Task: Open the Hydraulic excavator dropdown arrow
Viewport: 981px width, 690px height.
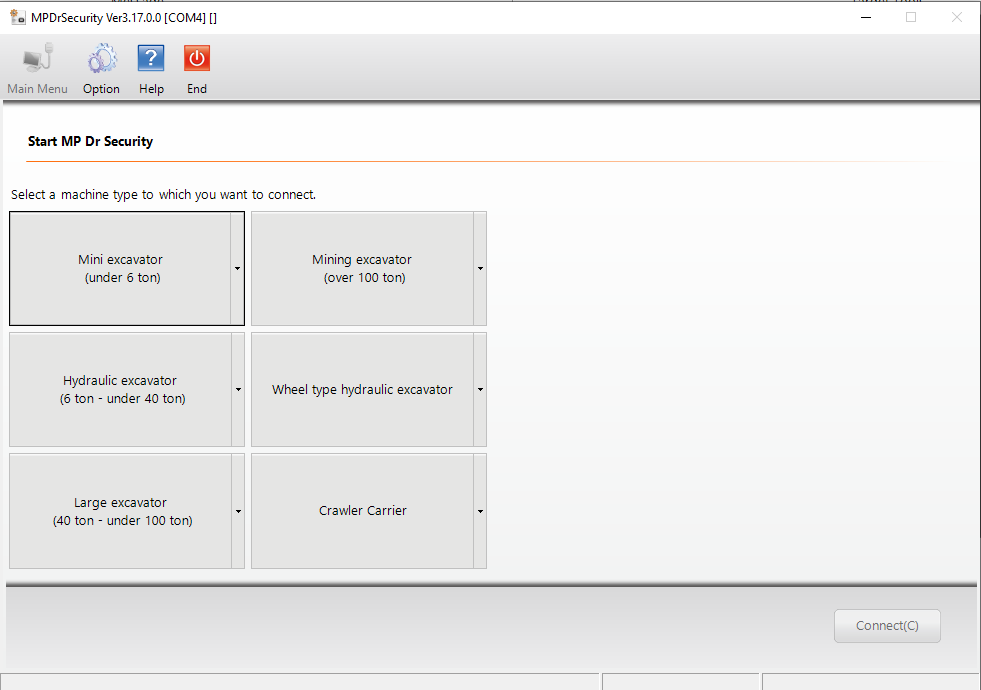Action: point(238,389)
